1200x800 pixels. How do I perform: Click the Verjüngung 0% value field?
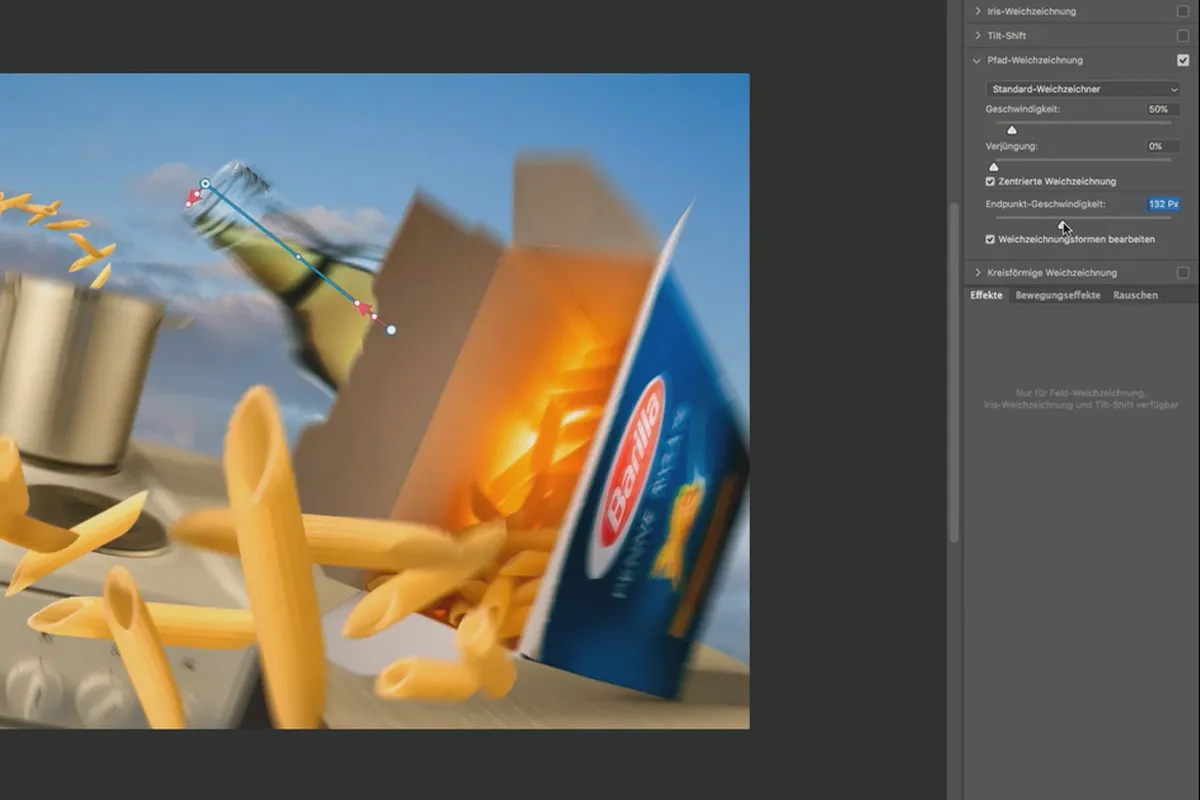pos(1163,146)
